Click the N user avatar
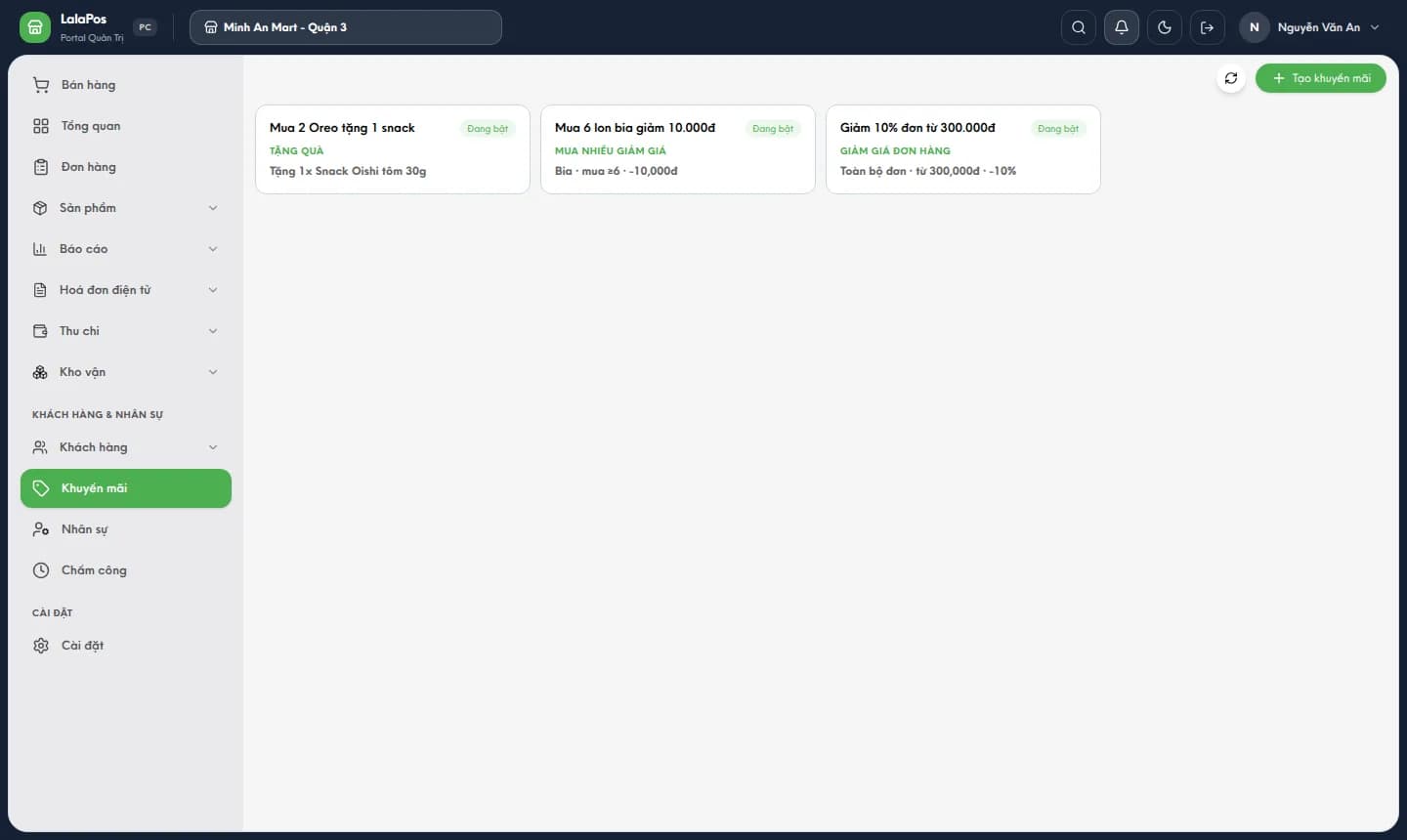The width and height of the screenshot is (1407, 840). 1255,27
